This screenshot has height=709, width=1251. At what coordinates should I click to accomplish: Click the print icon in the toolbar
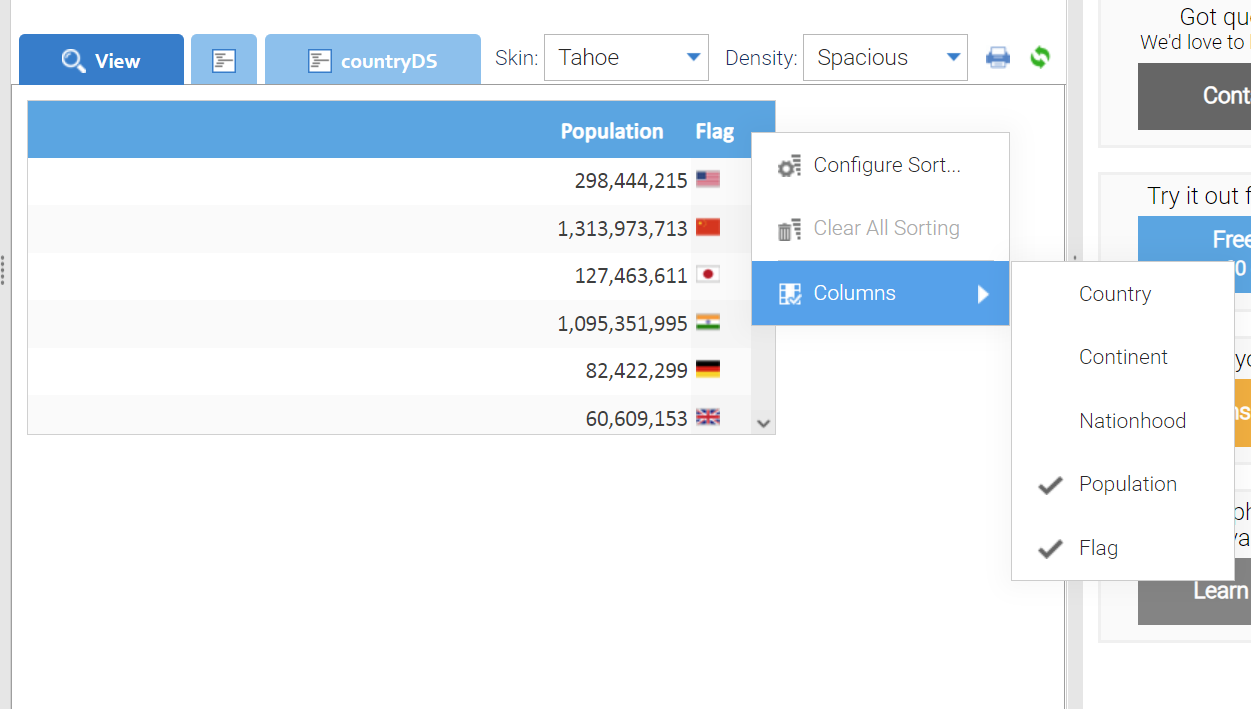pyautogui.click(x=997, y=58)
